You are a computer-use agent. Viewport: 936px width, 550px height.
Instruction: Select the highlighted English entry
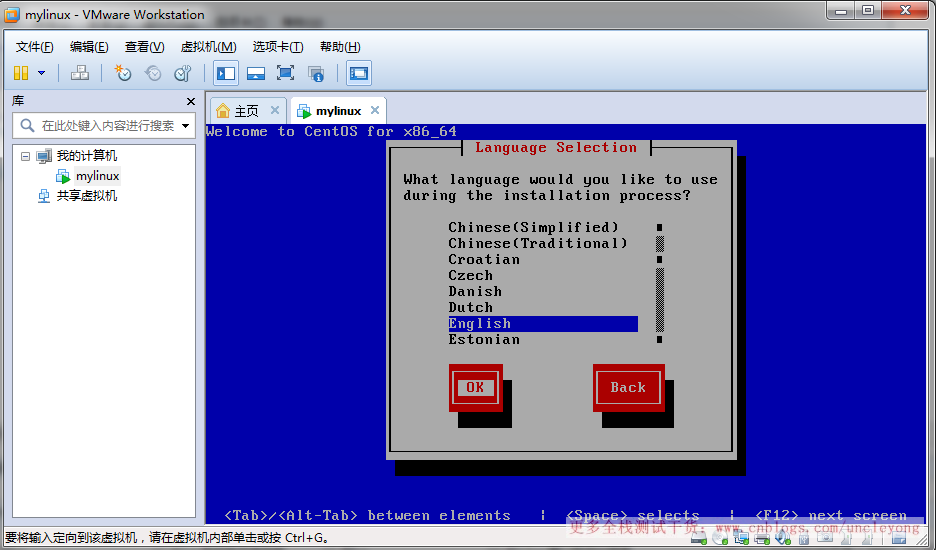(543, 324)
